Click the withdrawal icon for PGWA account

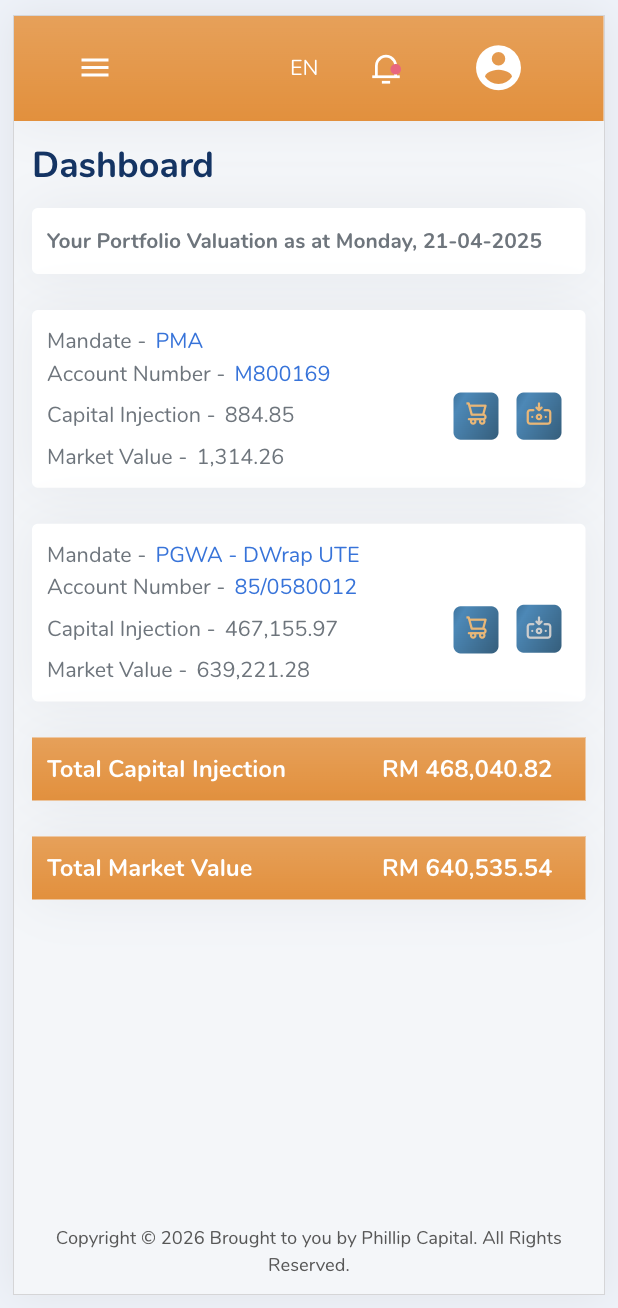(x=539, y=629)
